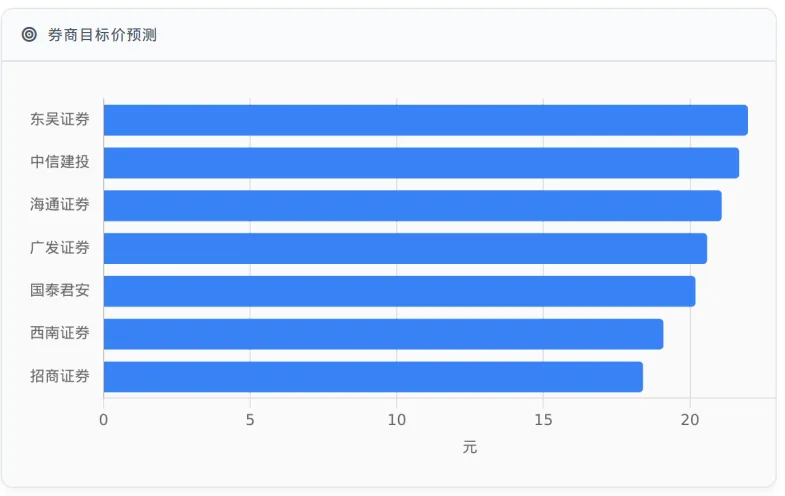Click the 国泰君安 blue bar
Viewport: 785px width, 496px height.
click(399, 291)
